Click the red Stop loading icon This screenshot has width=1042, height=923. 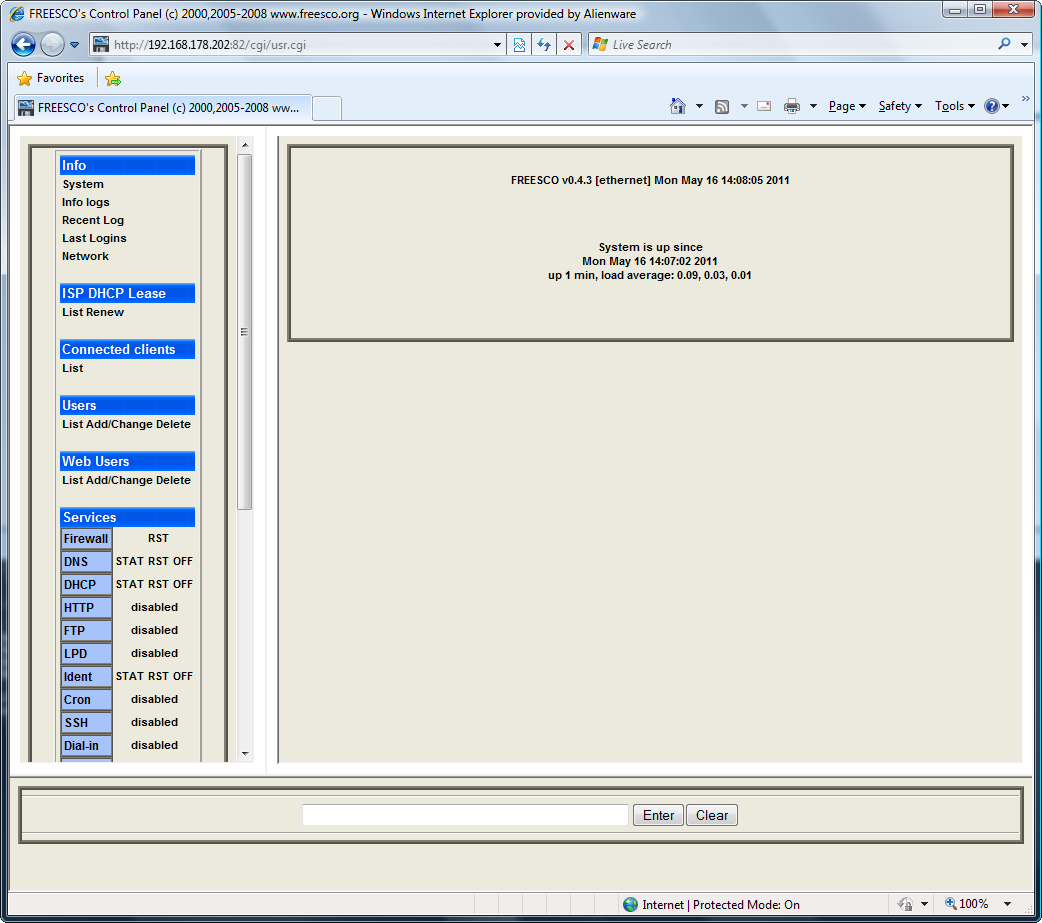pos(569,45)
